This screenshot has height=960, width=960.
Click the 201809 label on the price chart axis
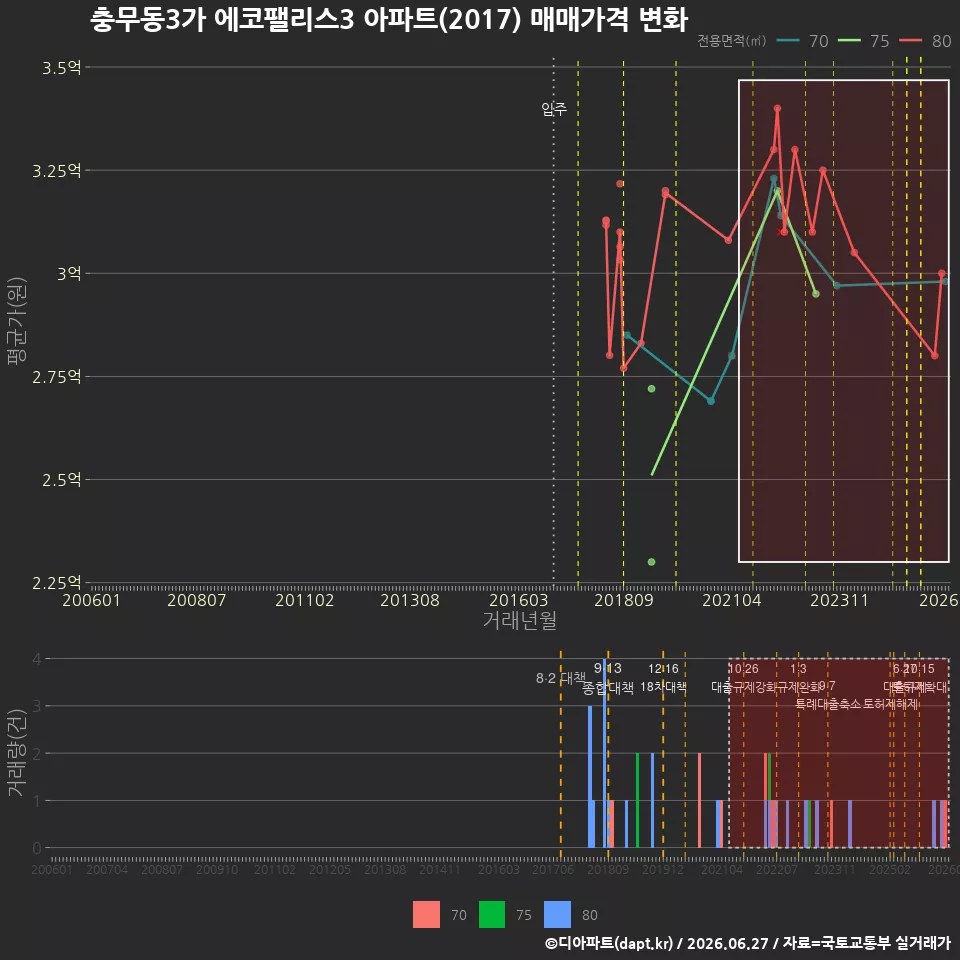tap(624, 601)
